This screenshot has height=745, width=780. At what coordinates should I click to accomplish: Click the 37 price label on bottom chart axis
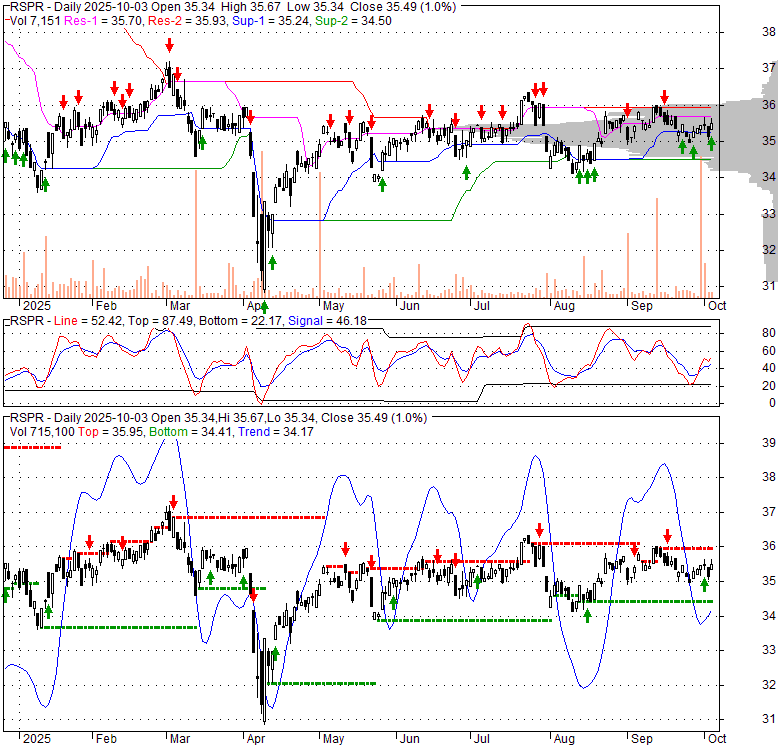769,512
